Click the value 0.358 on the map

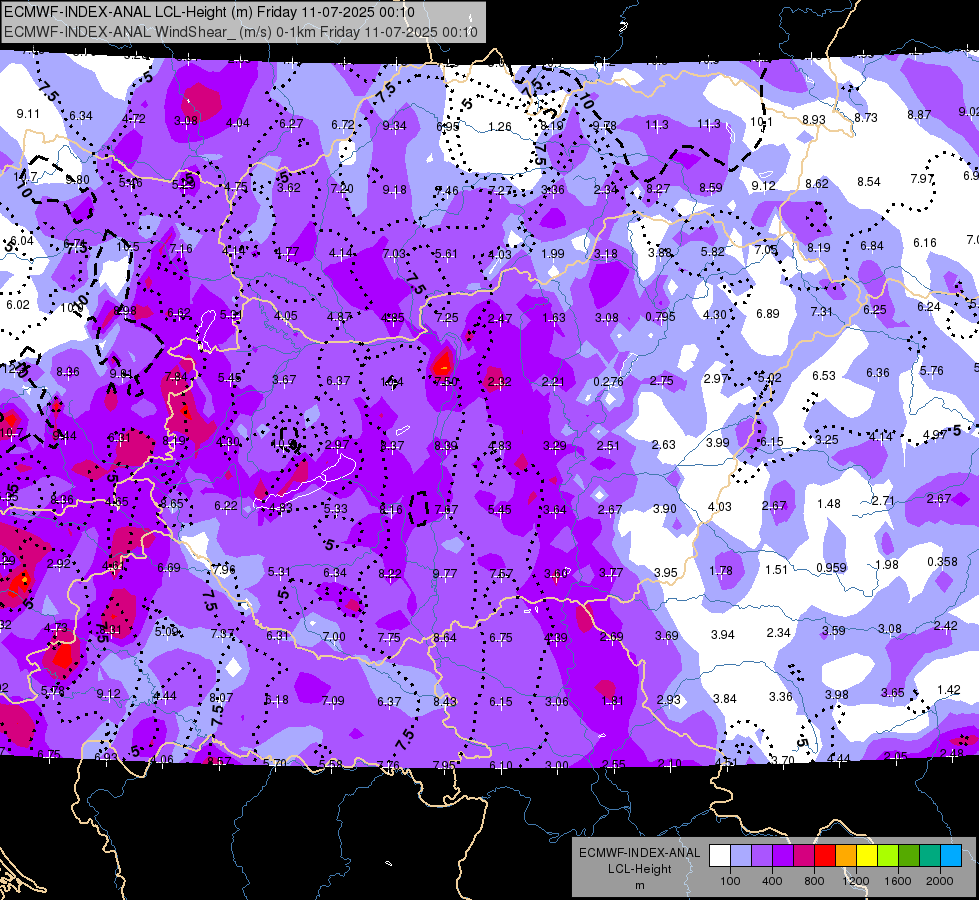(x=942, y=561)
